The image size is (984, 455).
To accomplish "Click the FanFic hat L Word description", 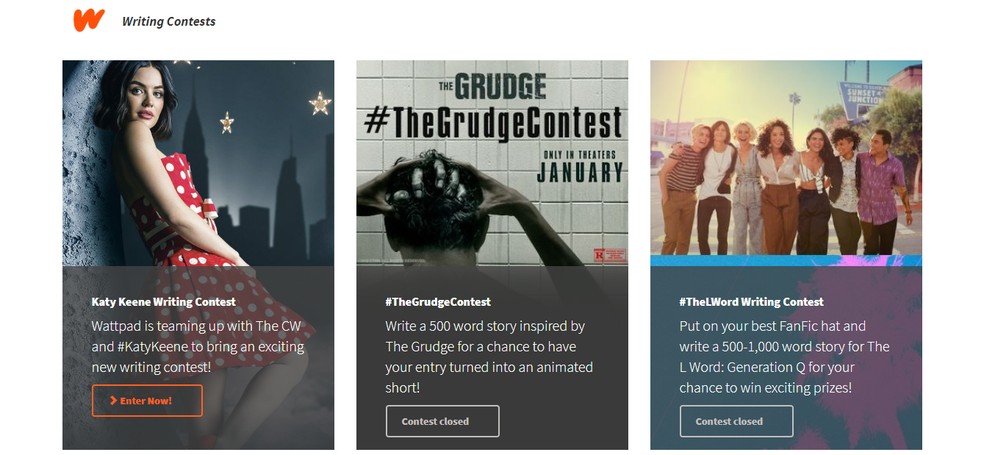I will (x=784, y=356).
